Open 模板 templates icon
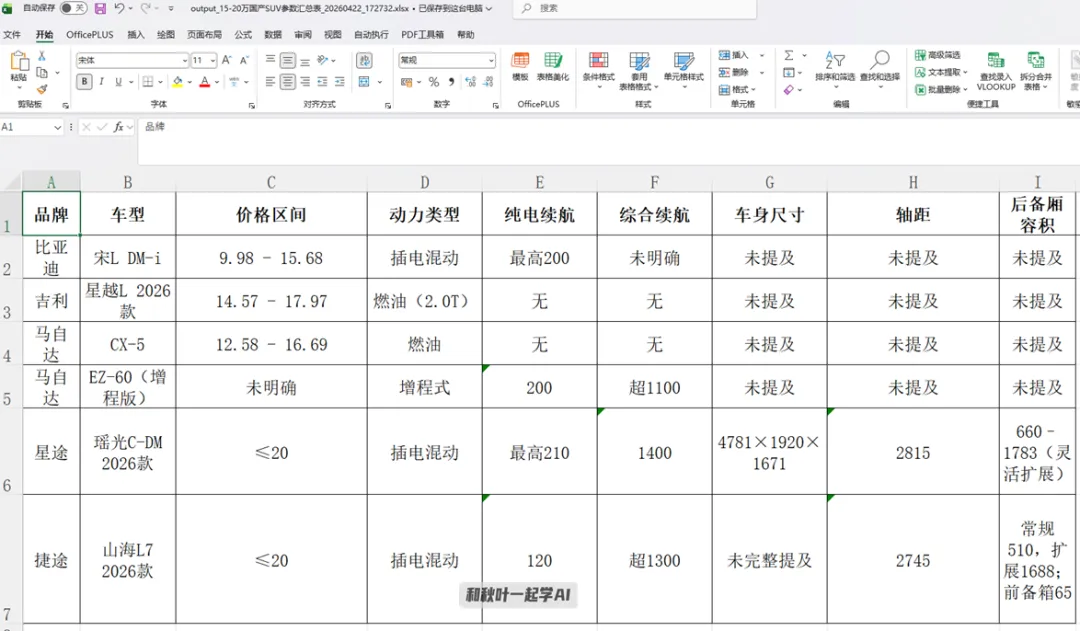Image resolution: width=1080 pixels, height=631 pixels. point(521,66)
